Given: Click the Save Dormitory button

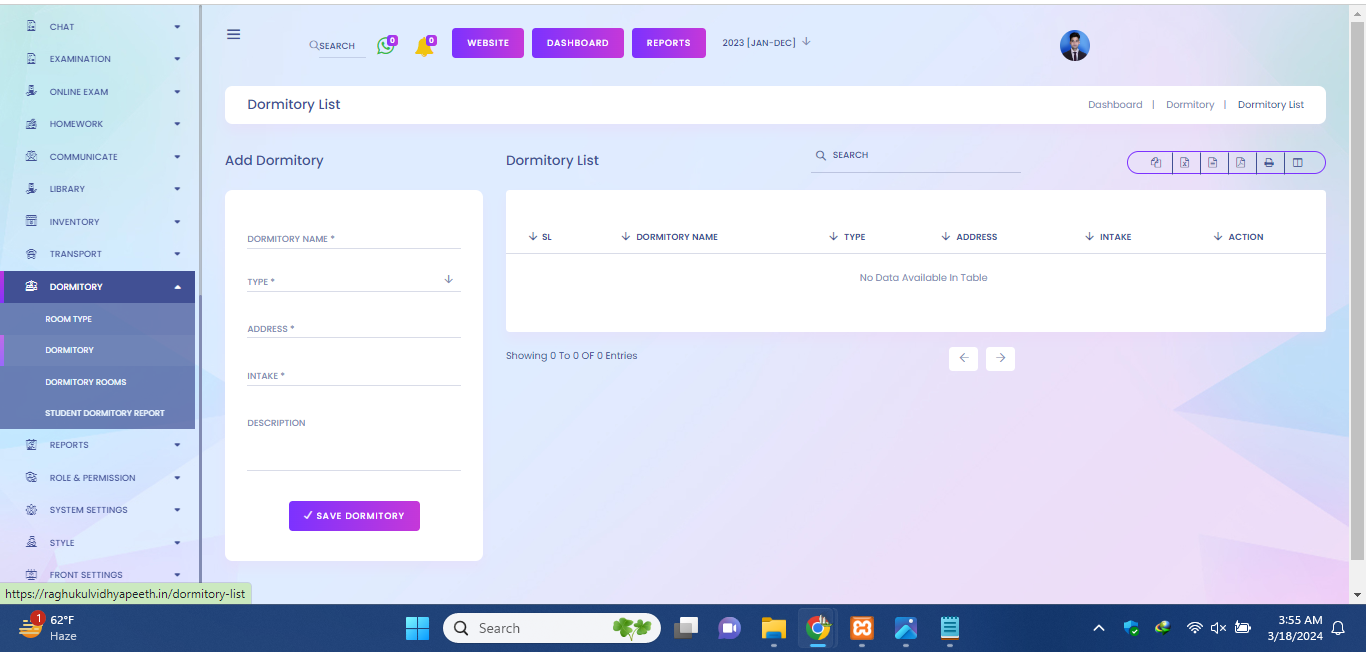Looking at the screenshot, I should [354, 516].
